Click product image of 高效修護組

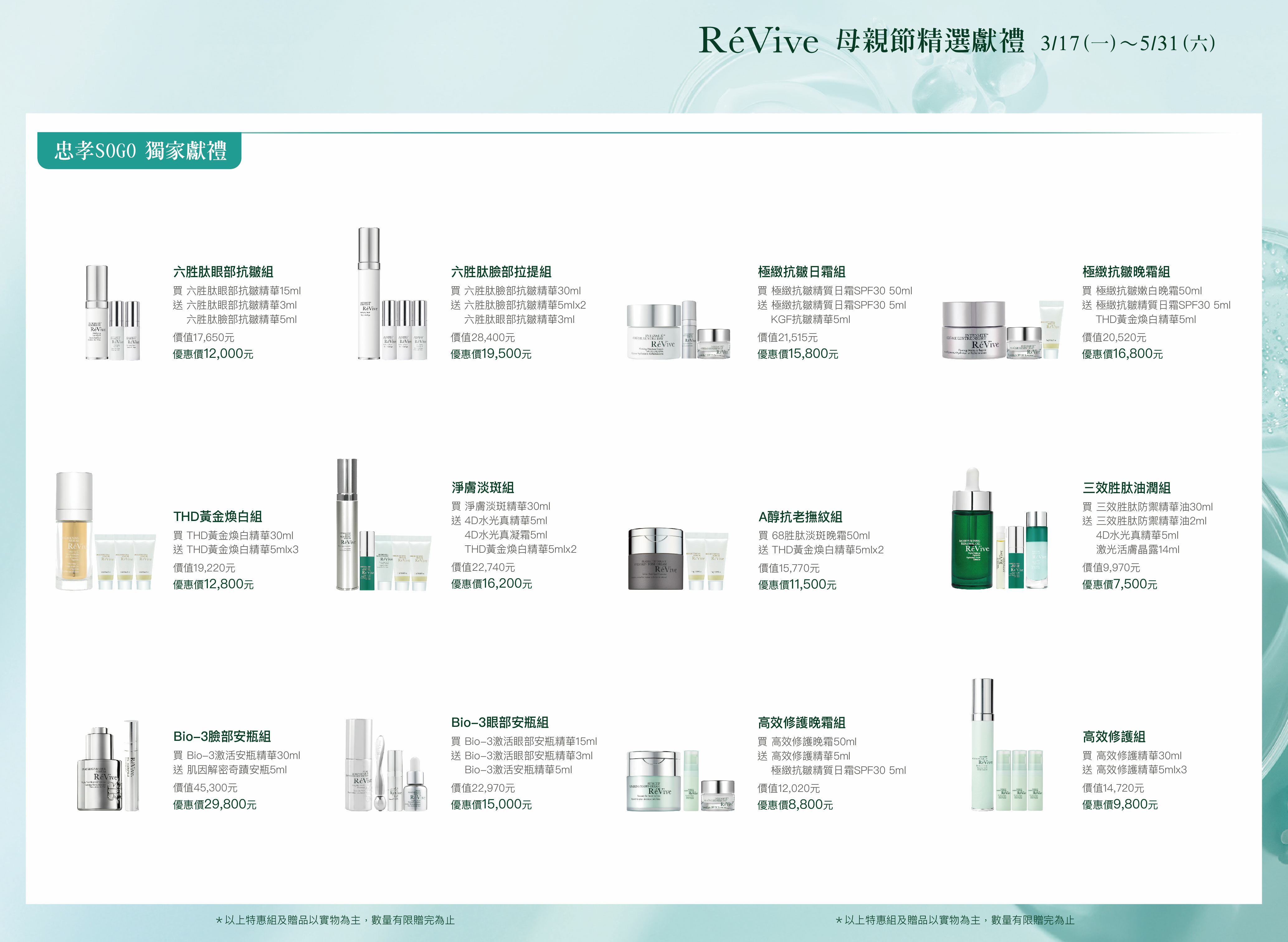click(x=1007, y=745)
